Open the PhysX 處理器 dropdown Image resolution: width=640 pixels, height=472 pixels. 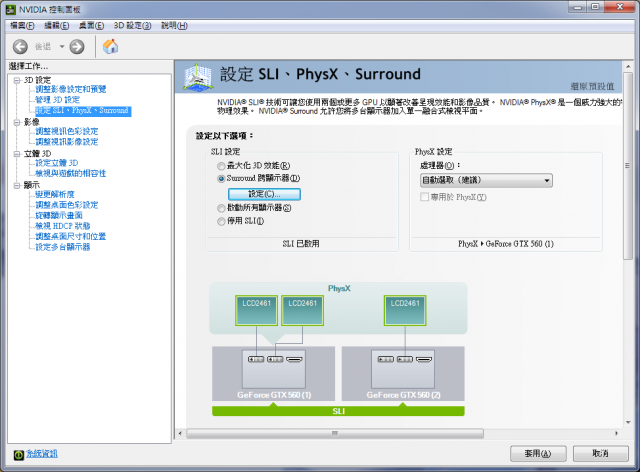[486, 180]
